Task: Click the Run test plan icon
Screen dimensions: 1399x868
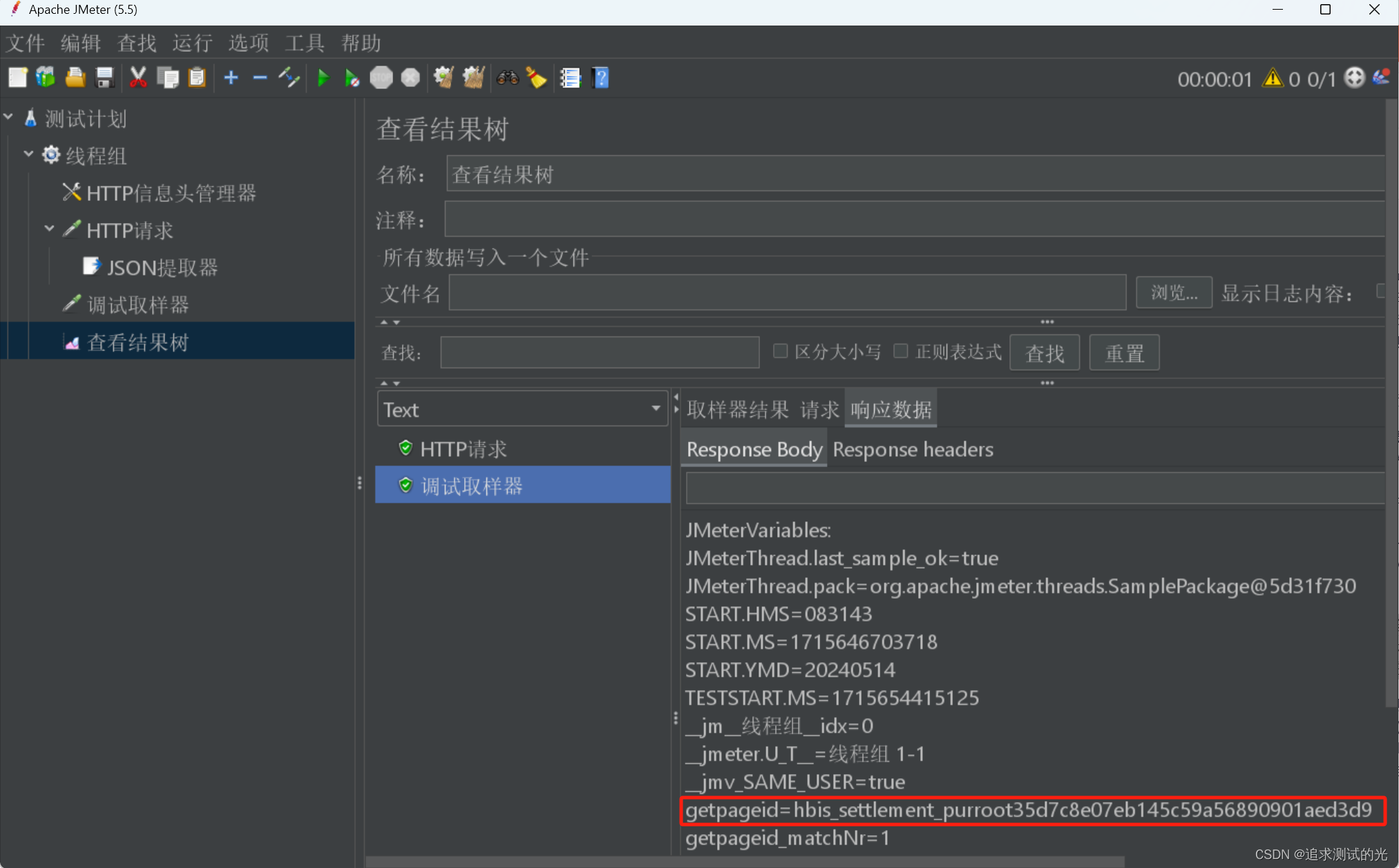Action: [322, 78]
